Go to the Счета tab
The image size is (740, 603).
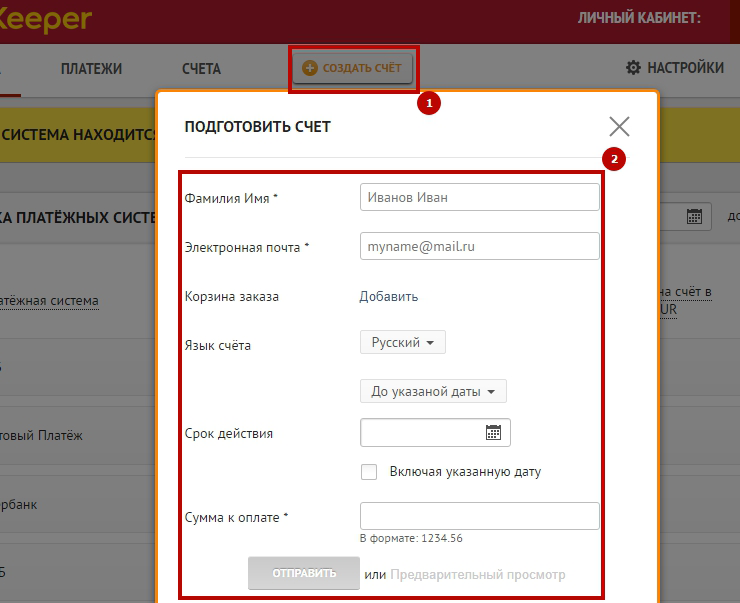[201, 69]
